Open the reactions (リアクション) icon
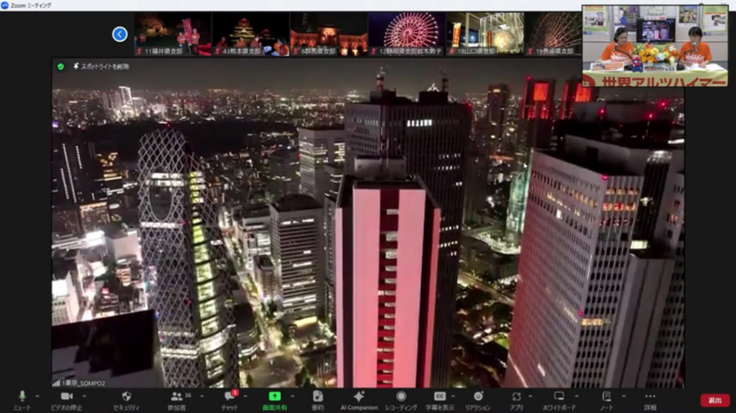Screen dimensions: 736x413 [477, 397]
